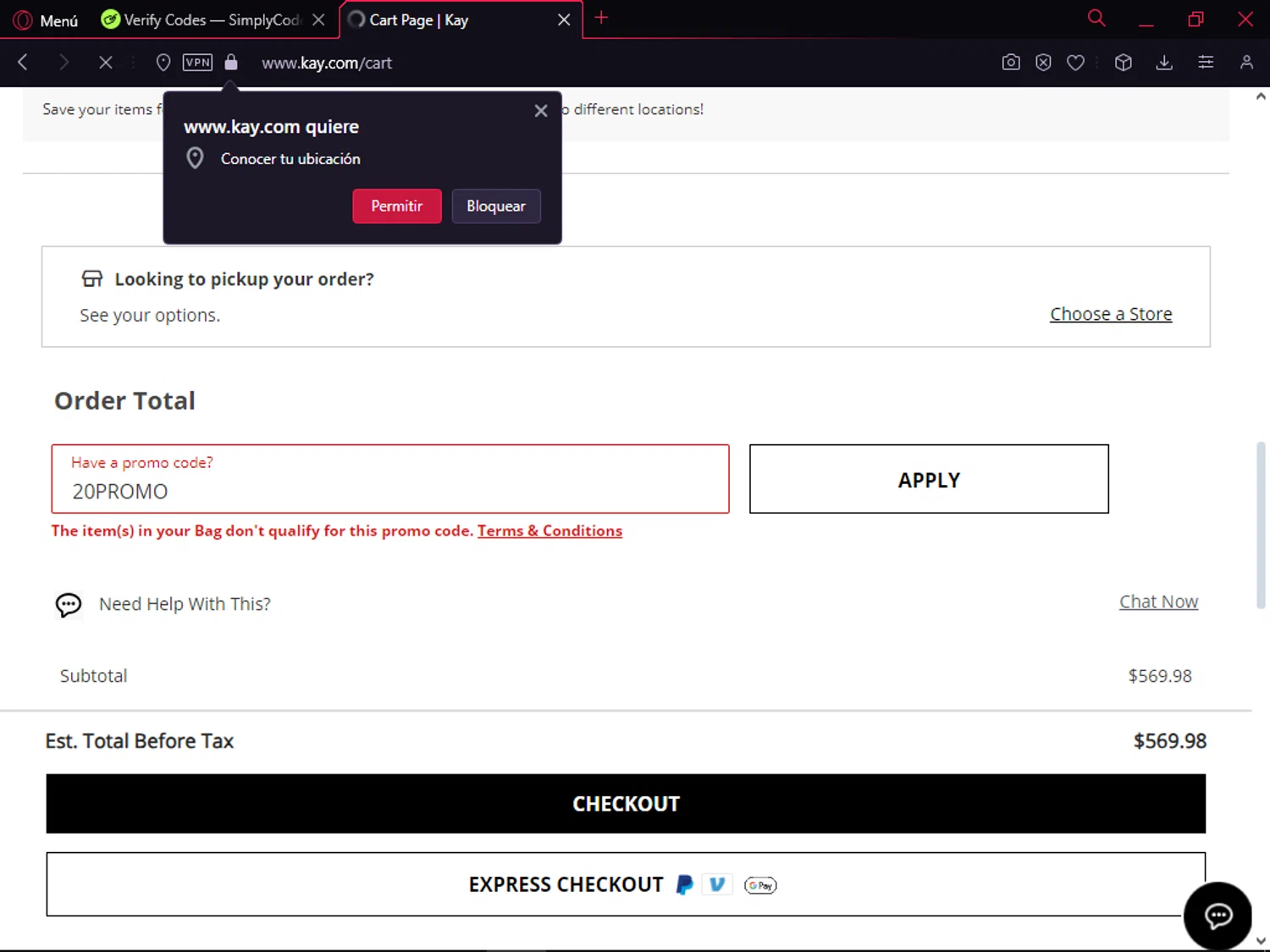
Task: Go forward to the next page
Action: [63, 62]
